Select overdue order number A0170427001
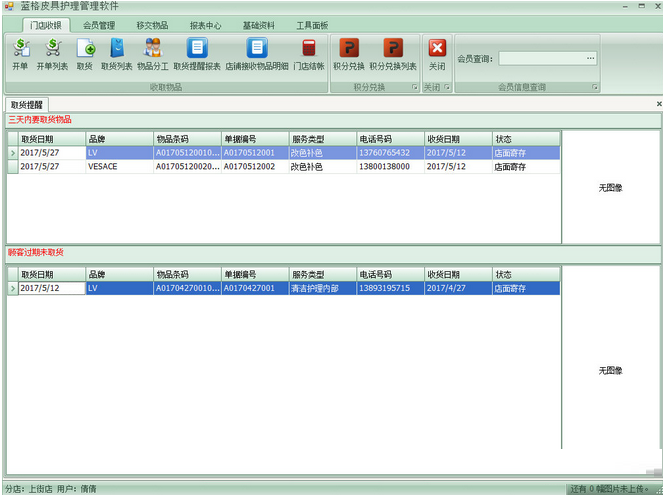663x495 pixels. tap(255, 288)
